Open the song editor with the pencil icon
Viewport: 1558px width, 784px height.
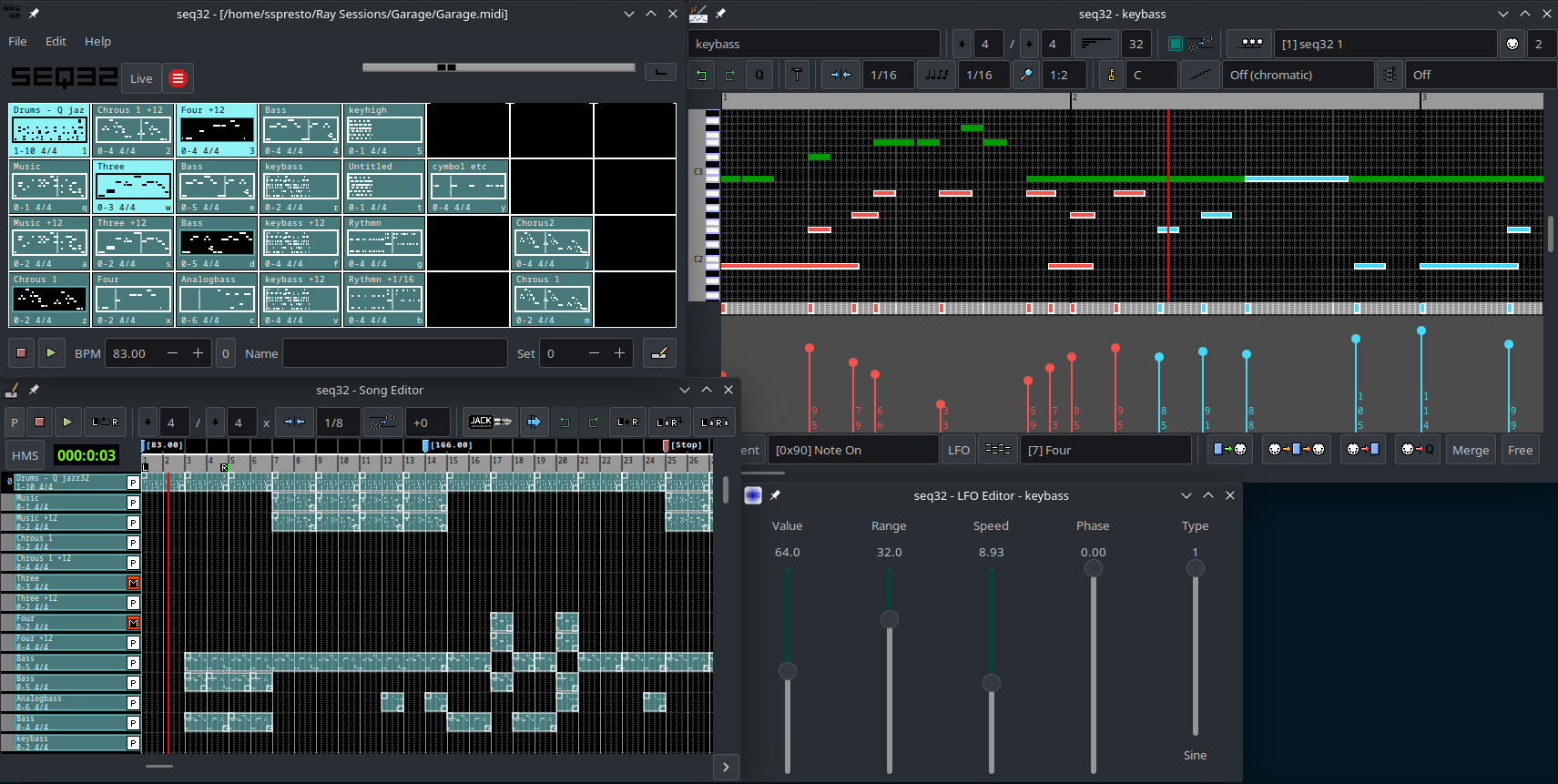[x=659, y=353]
